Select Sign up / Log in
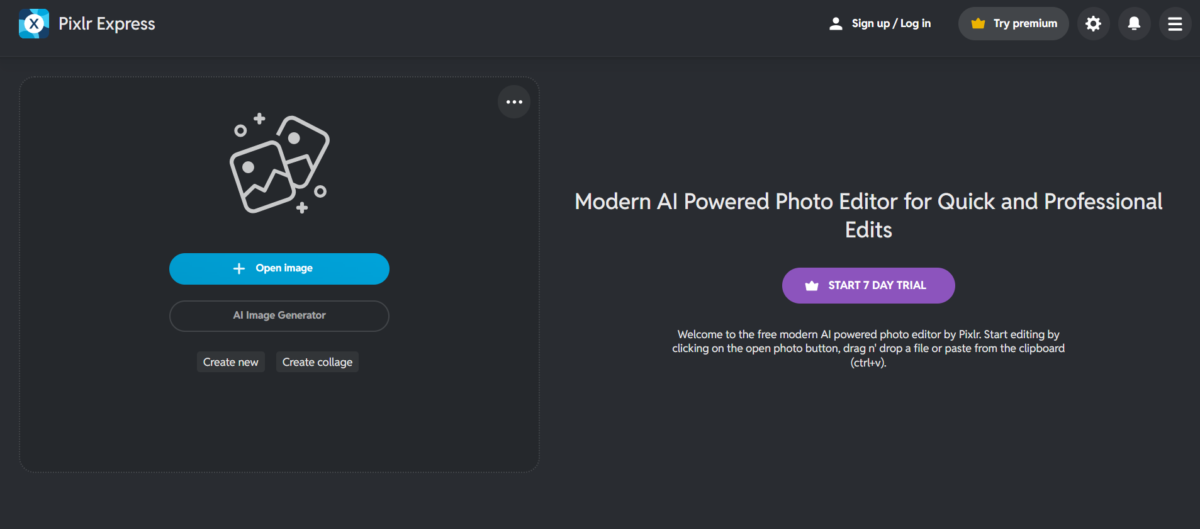This screenshot has height=529, width=1200. 879,24
